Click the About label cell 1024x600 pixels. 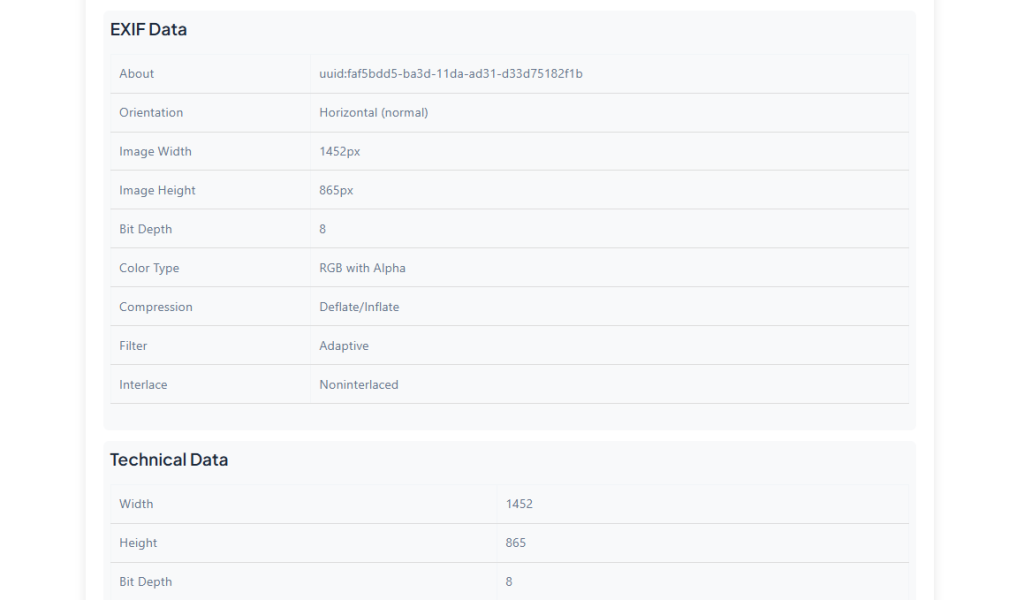pos(210,74)
